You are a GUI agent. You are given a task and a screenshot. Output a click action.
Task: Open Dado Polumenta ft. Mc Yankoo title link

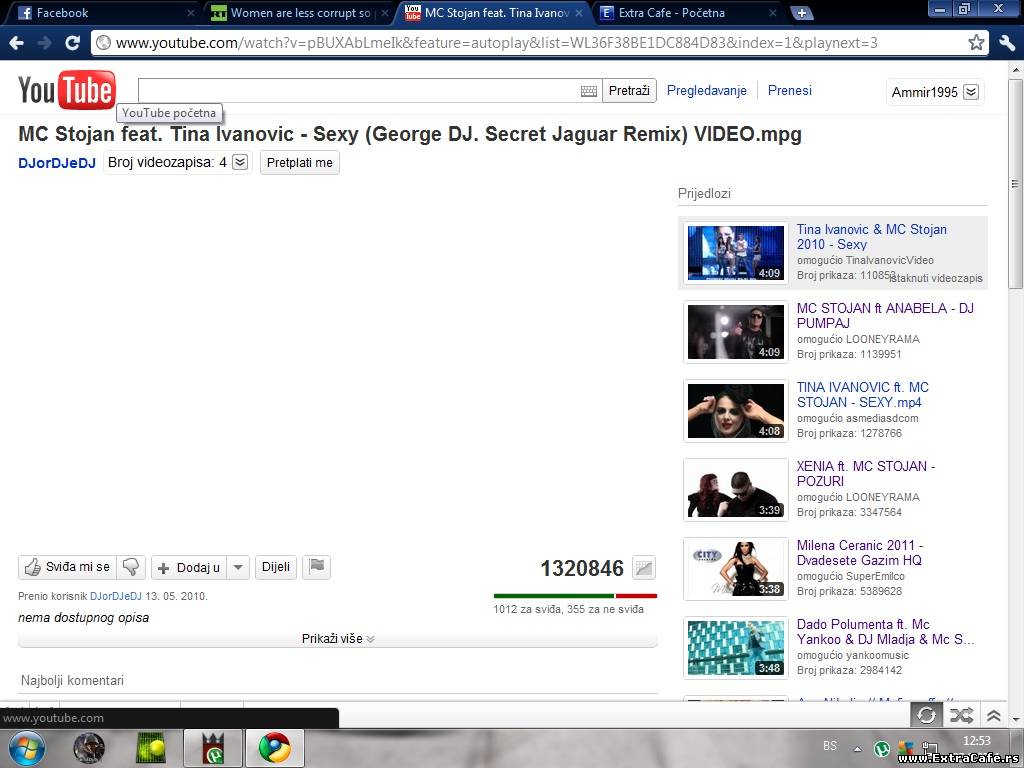[x=886, y=632]
